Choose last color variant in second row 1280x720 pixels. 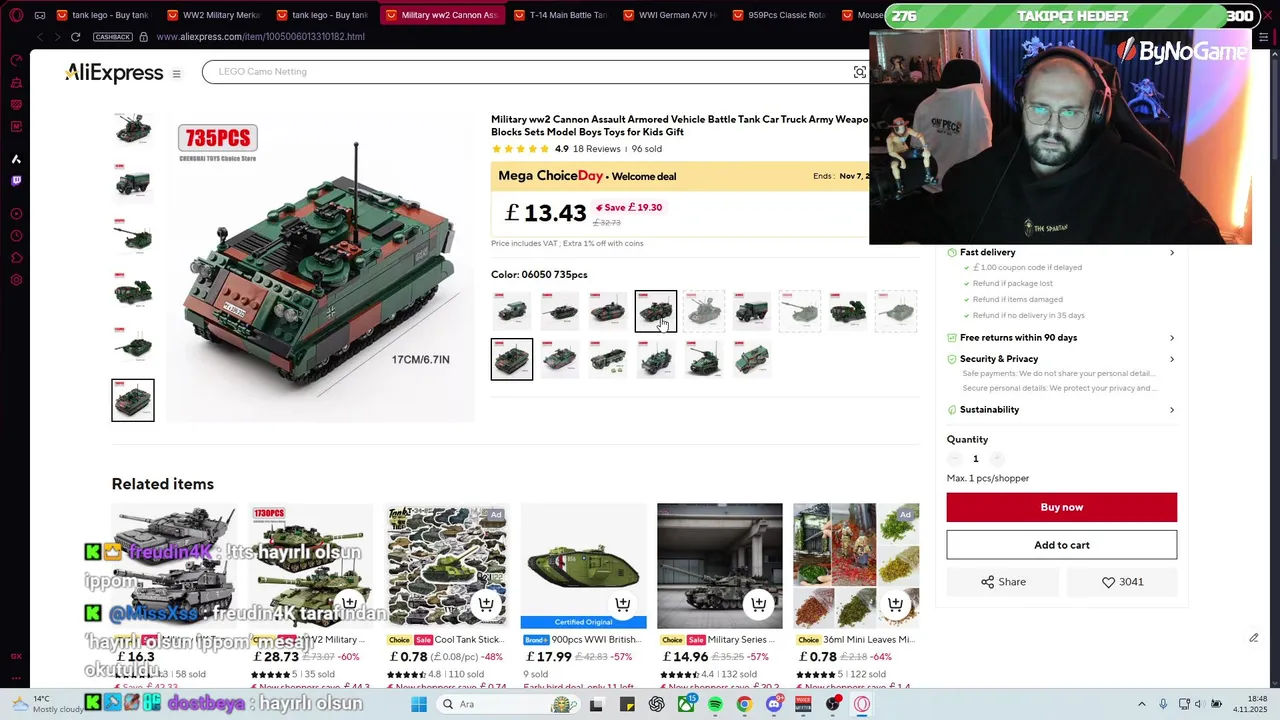click(752, 359)
